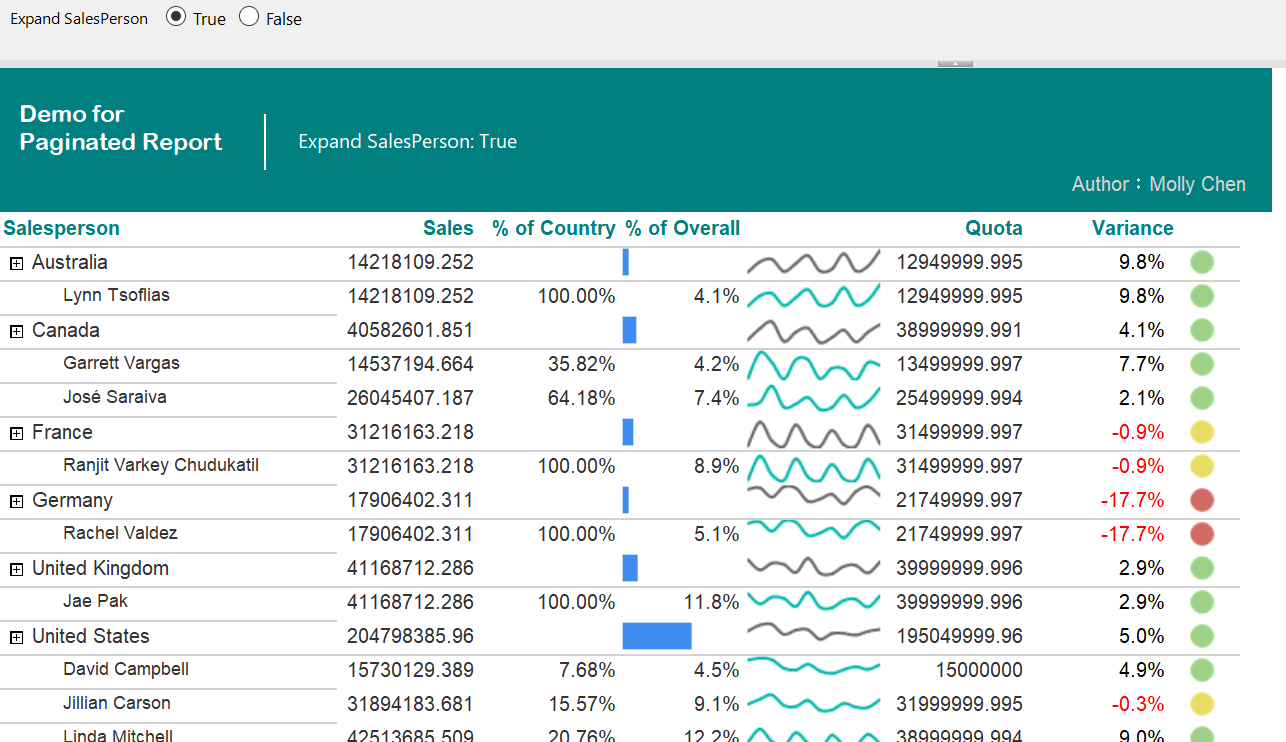Click the green KPI dot for Rachel Valdez row
Image resolution: width=1286 pixels, height=742 pixels.
pyautogui.click(x=1202, y=534)
